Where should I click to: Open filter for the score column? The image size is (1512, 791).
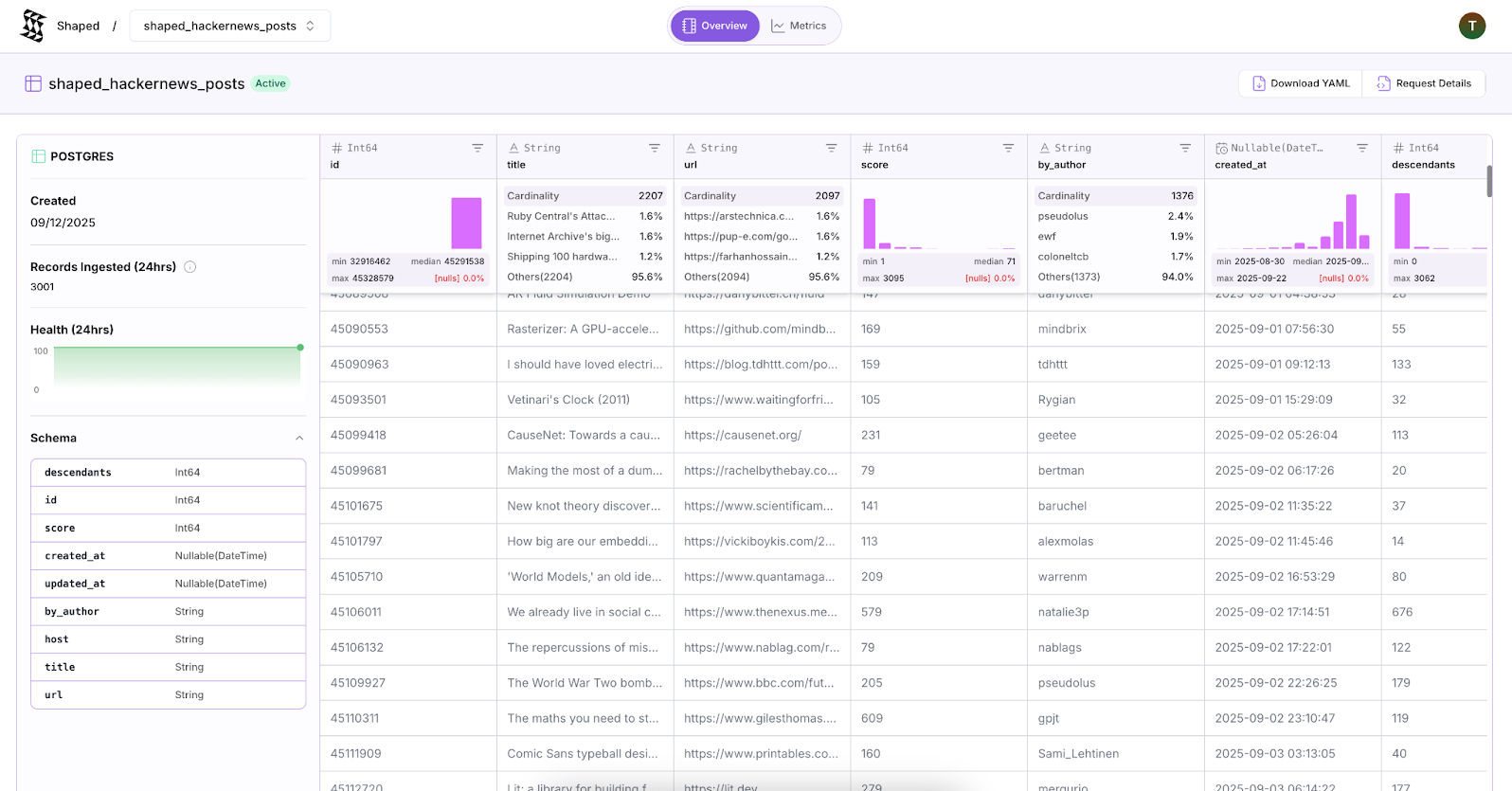coord(1008,148)
